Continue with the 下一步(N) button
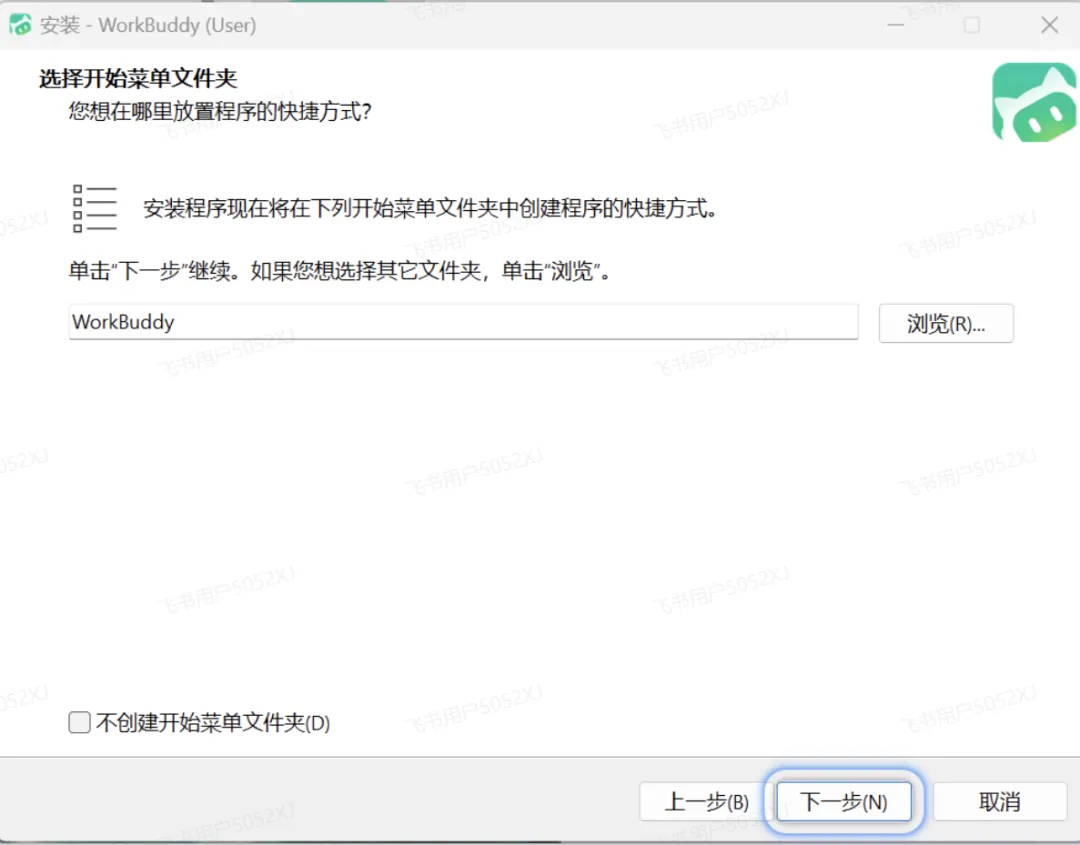This screenshot has height=845, width=1080. pos(844,802)
